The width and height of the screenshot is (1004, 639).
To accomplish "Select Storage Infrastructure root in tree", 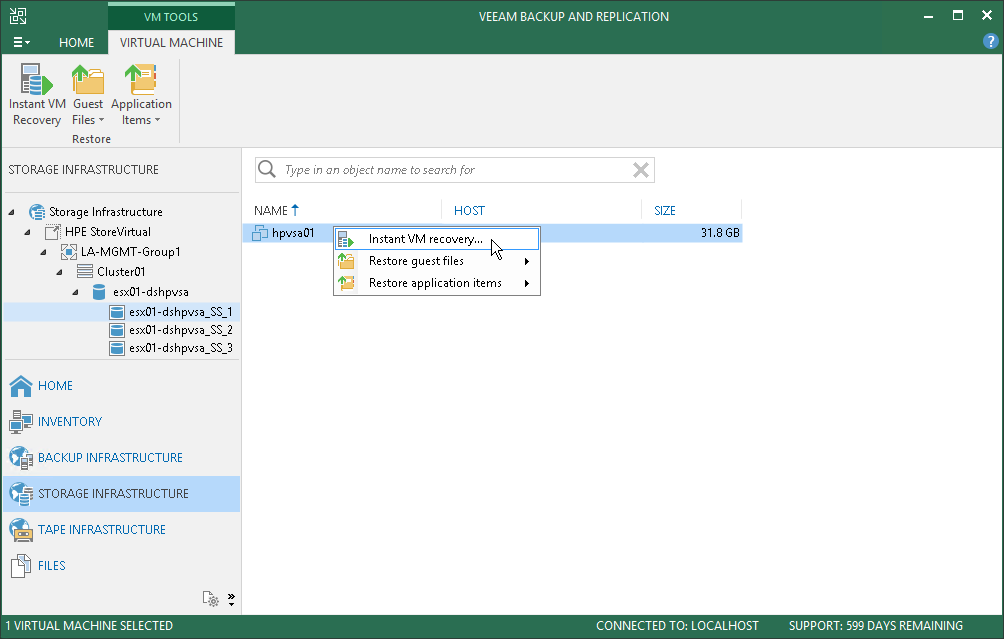I will tap(106, 212).
